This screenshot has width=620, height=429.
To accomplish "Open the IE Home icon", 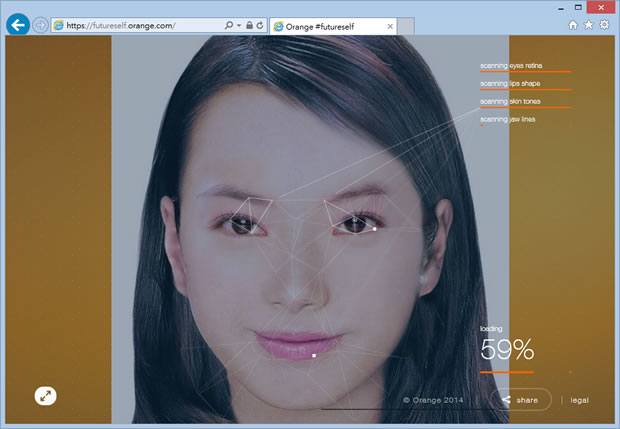I will pos(573,25).
